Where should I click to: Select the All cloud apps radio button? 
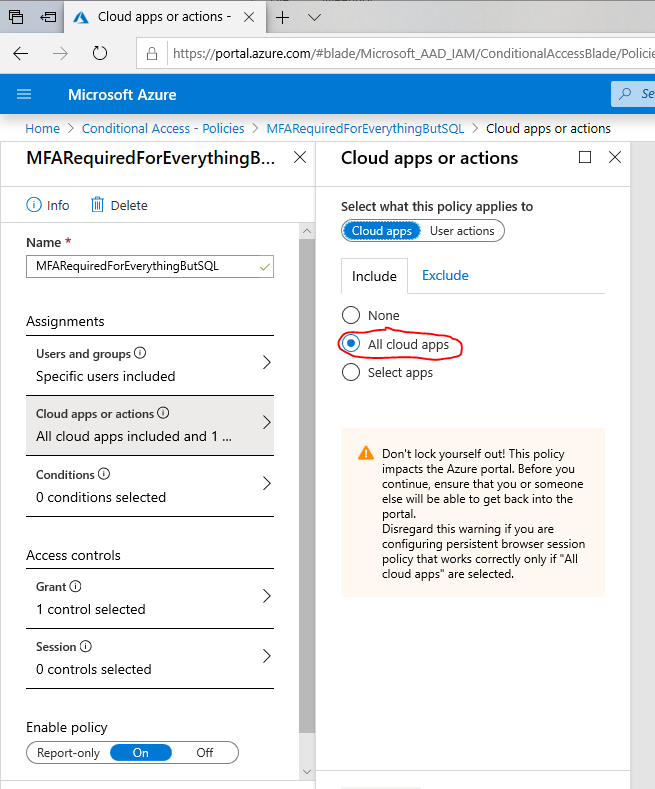[x=351, y=344]
